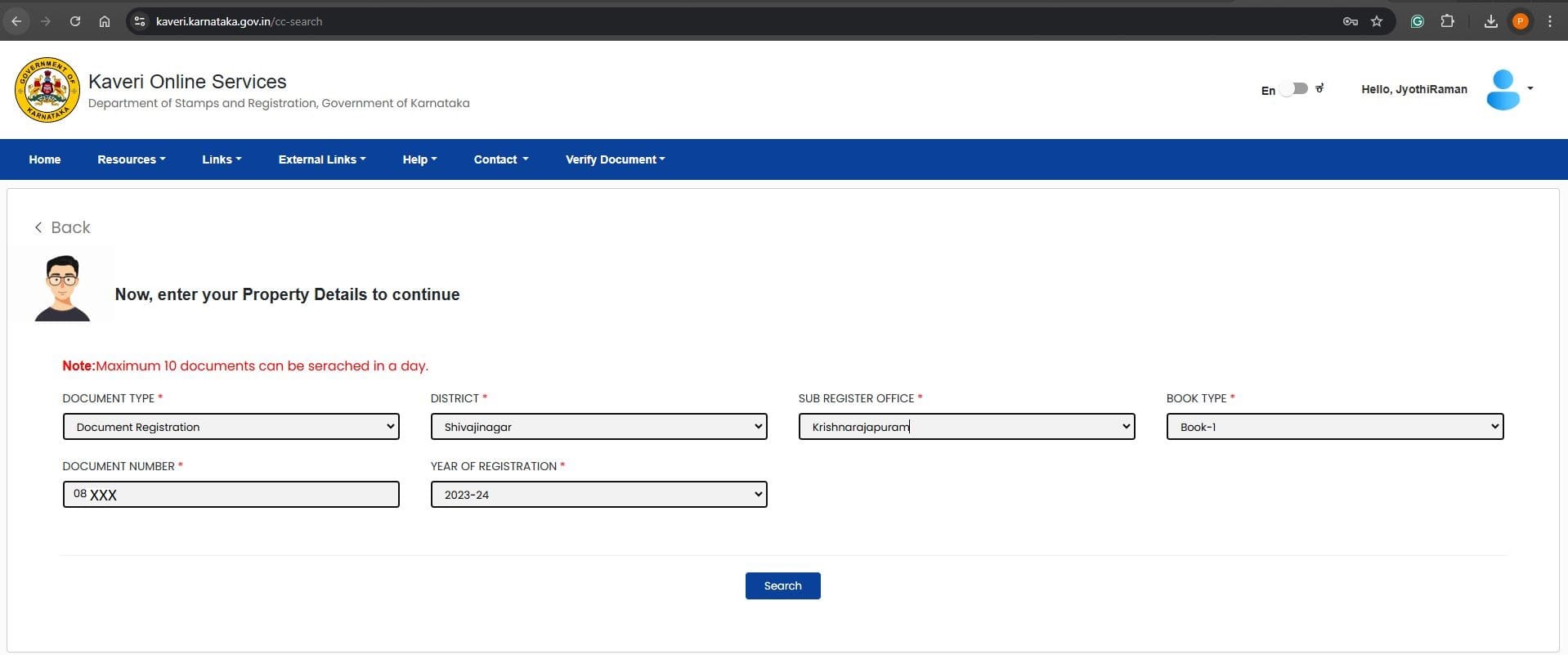Click the browser home icon
1568x655 pixels.
[x=105, y=21]
